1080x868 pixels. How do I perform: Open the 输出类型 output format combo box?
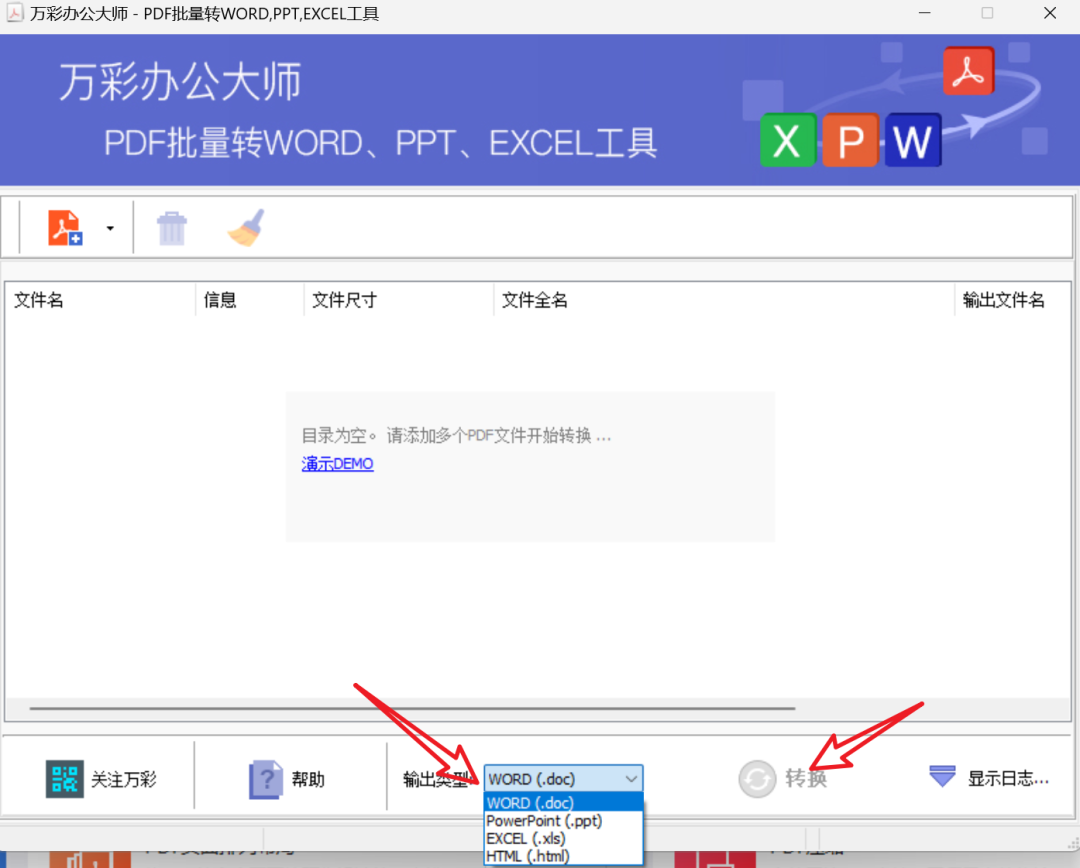631,778
